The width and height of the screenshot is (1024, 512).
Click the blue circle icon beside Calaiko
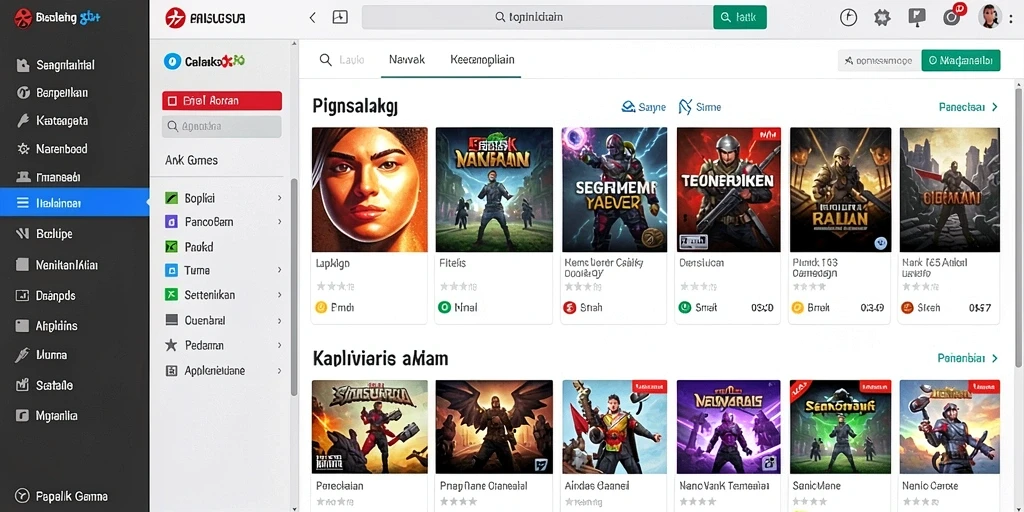tap(172, 61)
